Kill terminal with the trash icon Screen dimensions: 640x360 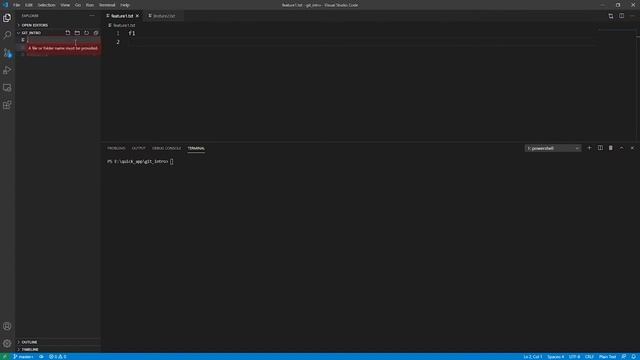click(x=611, y=148)
